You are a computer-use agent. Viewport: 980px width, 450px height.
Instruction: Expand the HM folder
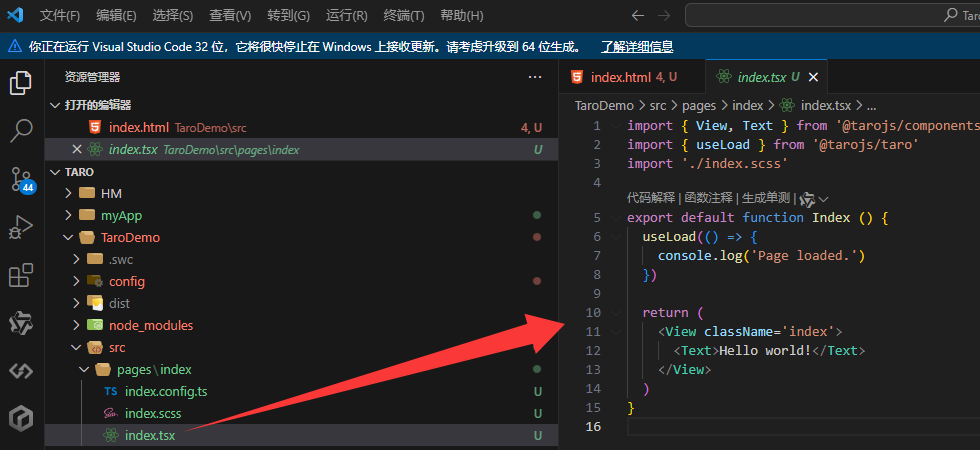(x=69, y=194)
